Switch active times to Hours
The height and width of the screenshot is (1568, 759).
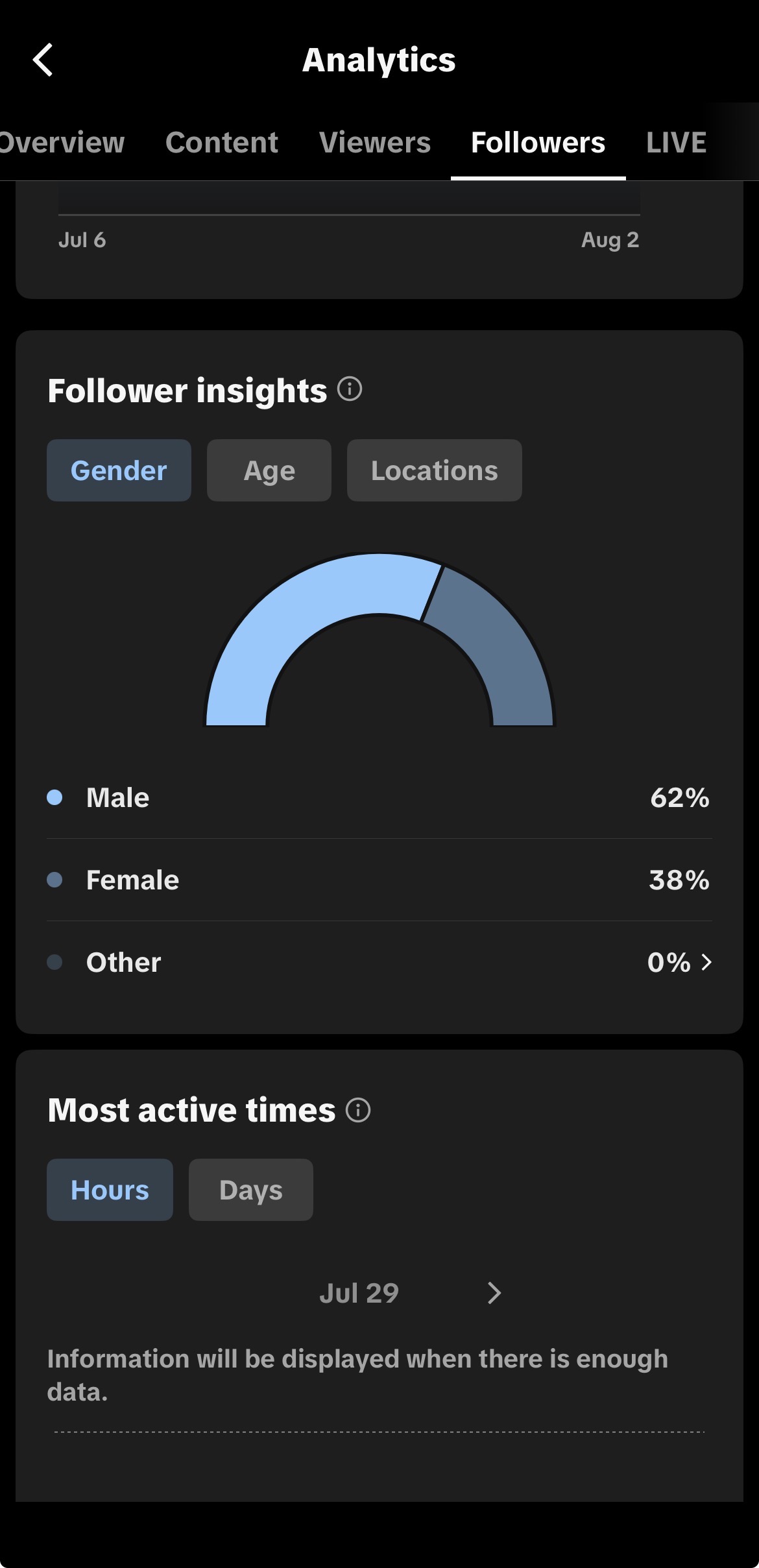(x=110, y=1190)
